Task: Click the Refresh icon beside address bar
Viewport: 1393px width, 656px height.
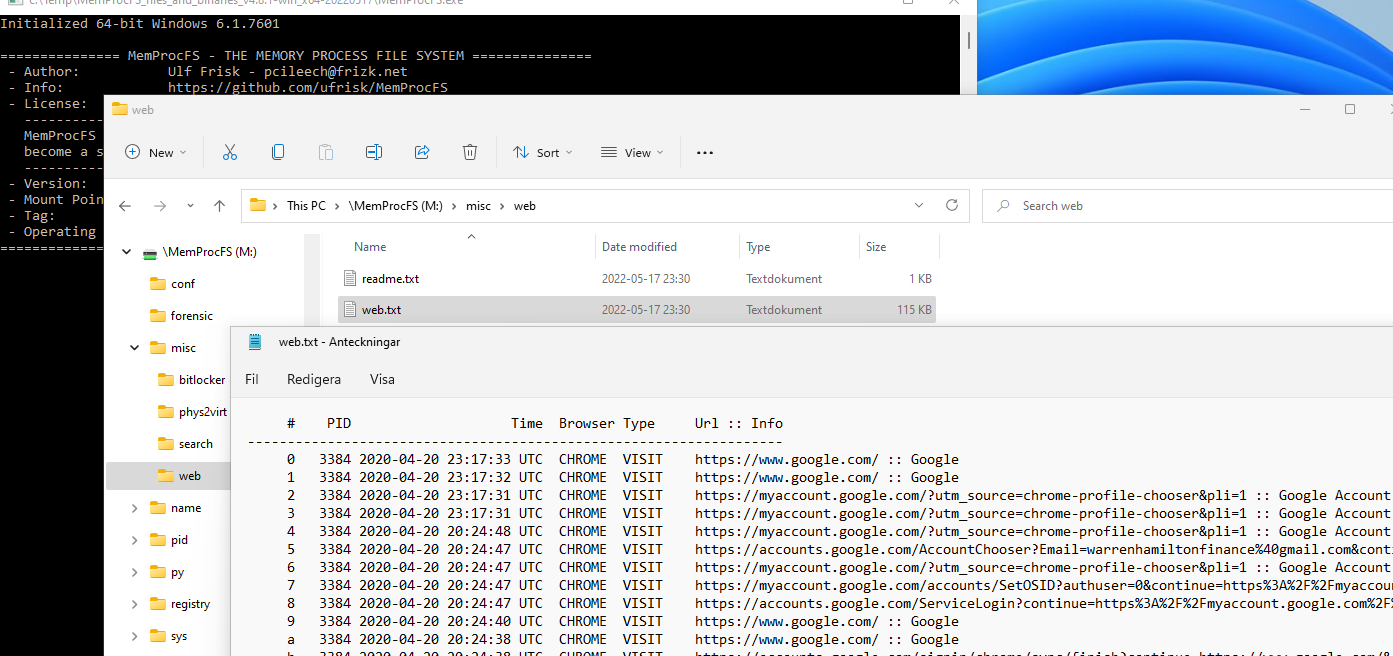Action: [x=952, y=205]
